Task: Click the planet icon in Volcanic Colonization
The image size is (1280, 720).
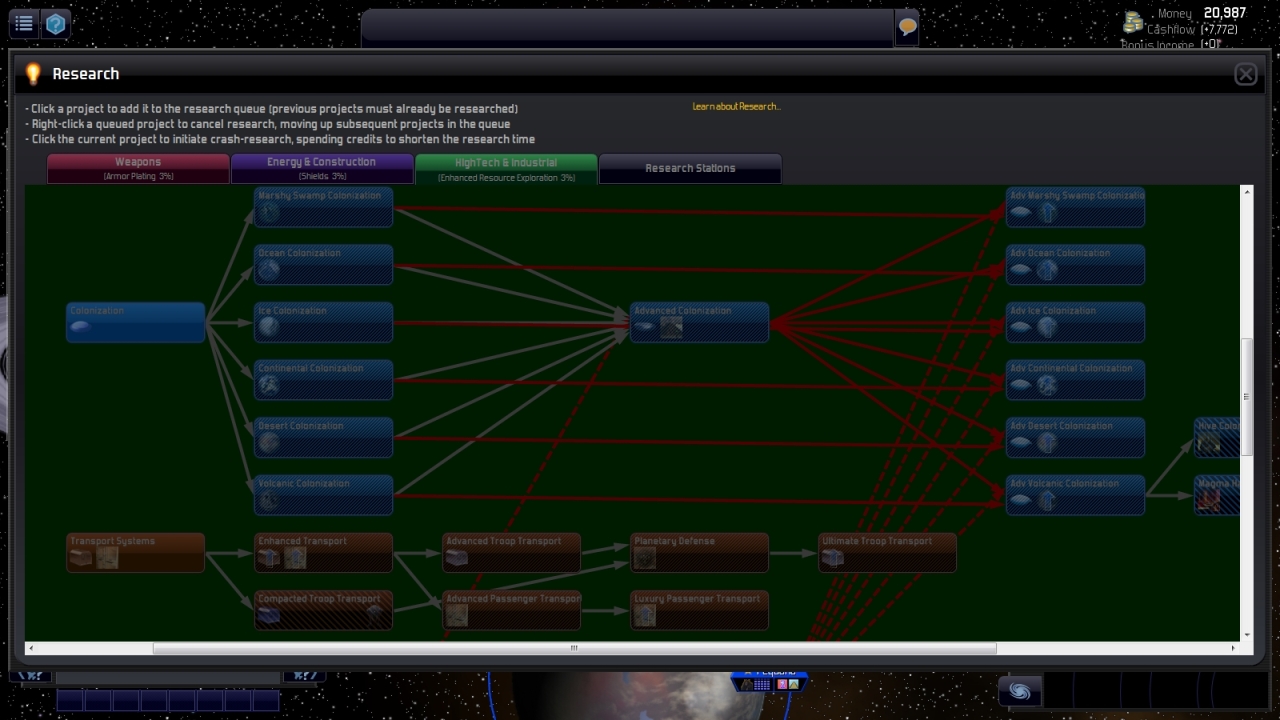Action: pos(269,500)
